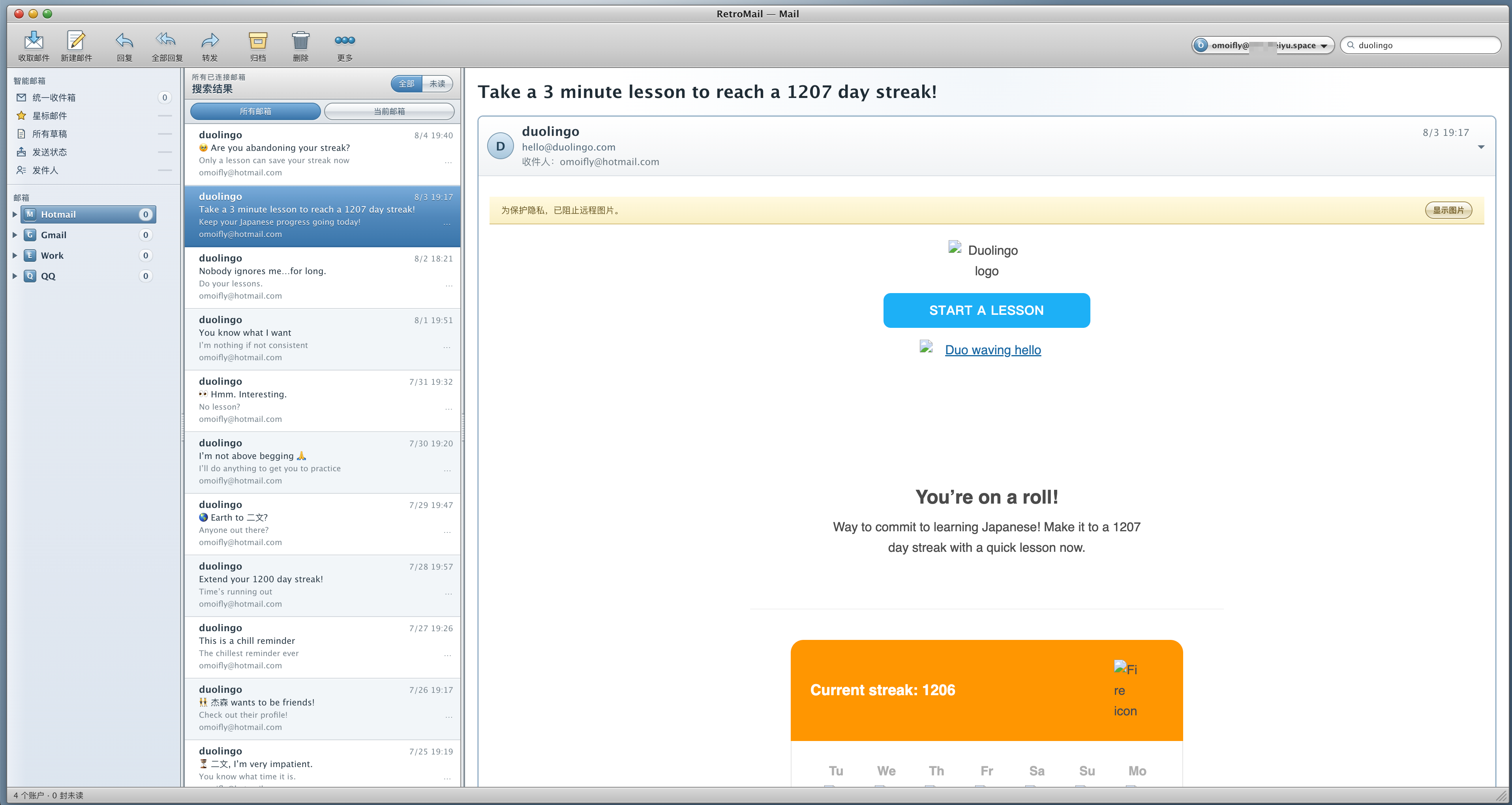Click the Hotmail unread count badge
Screen dimensions: 1512x805
146,214
